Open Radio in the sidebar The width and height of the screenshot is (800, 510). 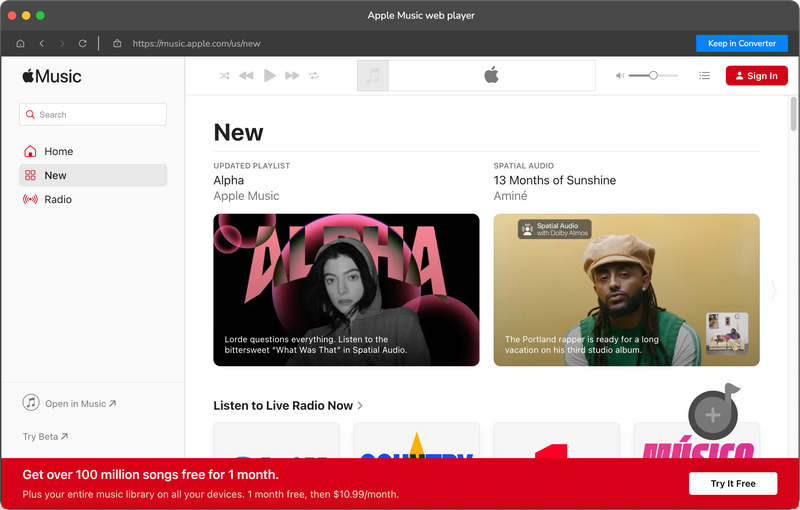[93, 199]
